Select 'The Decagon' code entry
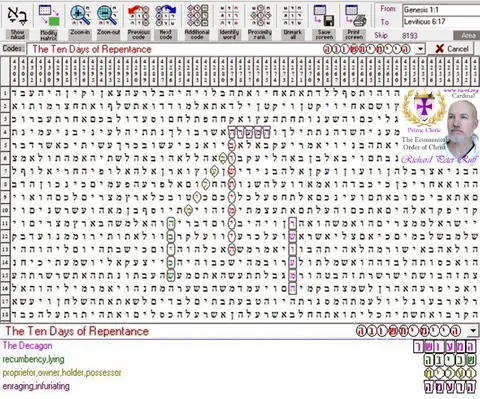The height and width of the screenshot is (399, 480). point(28,346)
